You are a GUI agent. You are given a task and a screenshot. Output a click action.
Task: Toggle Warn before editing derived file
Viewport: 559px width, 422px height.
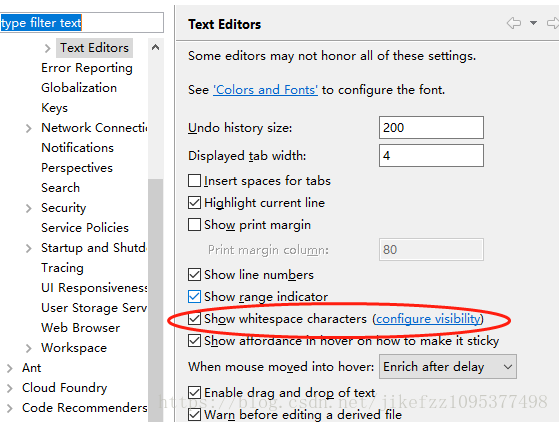point(194,415)
